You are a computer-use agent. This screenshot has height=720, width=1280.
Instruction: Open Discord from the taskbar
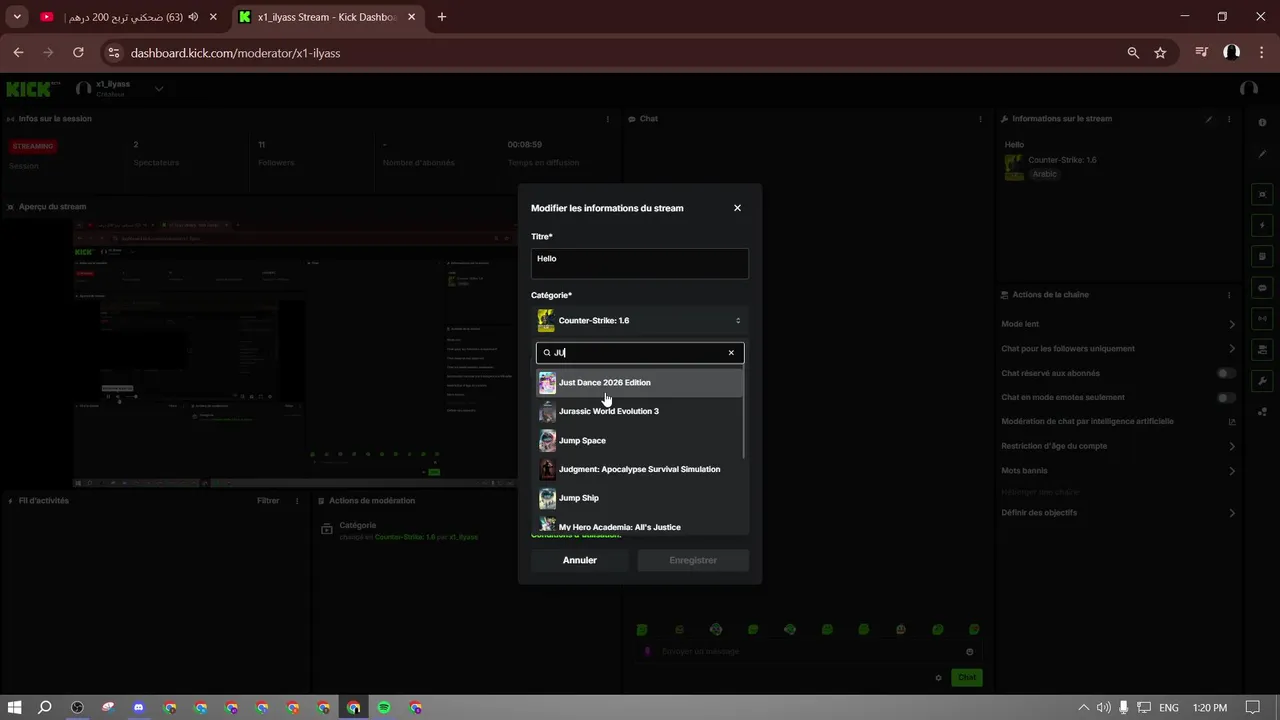point(139,707)
